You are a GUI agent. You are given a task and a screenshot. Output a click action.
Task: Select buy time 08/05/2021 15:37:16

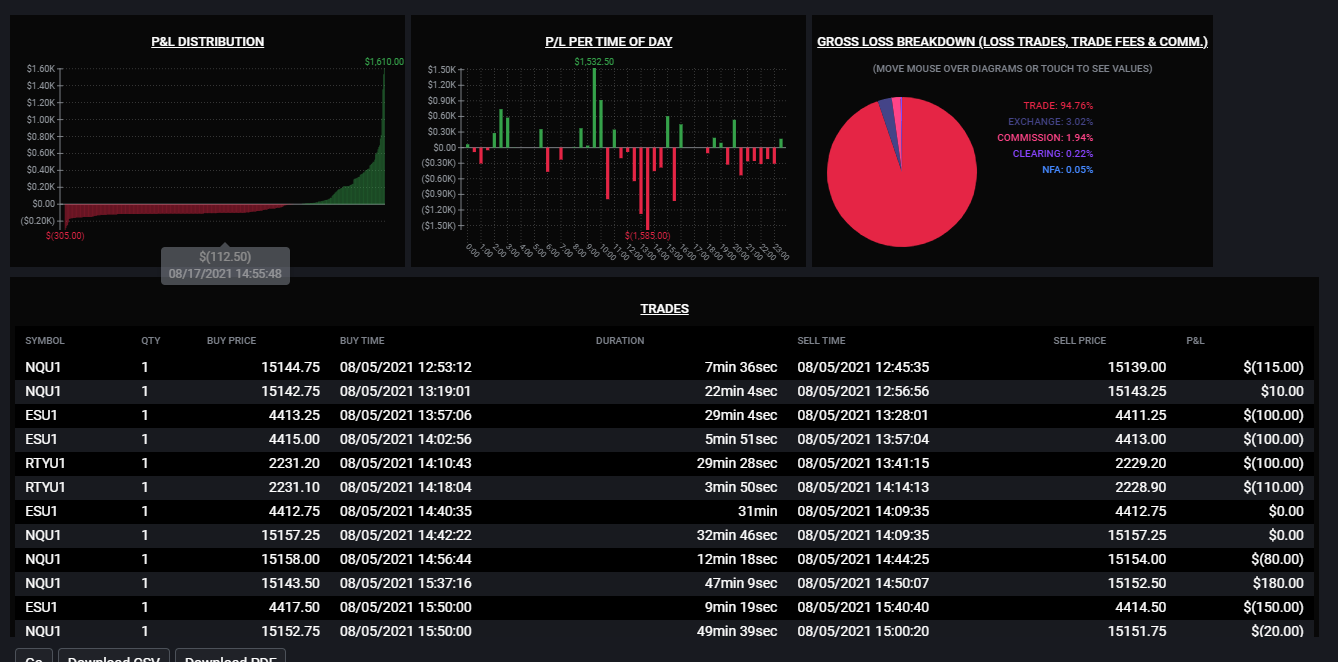[406, 583]
